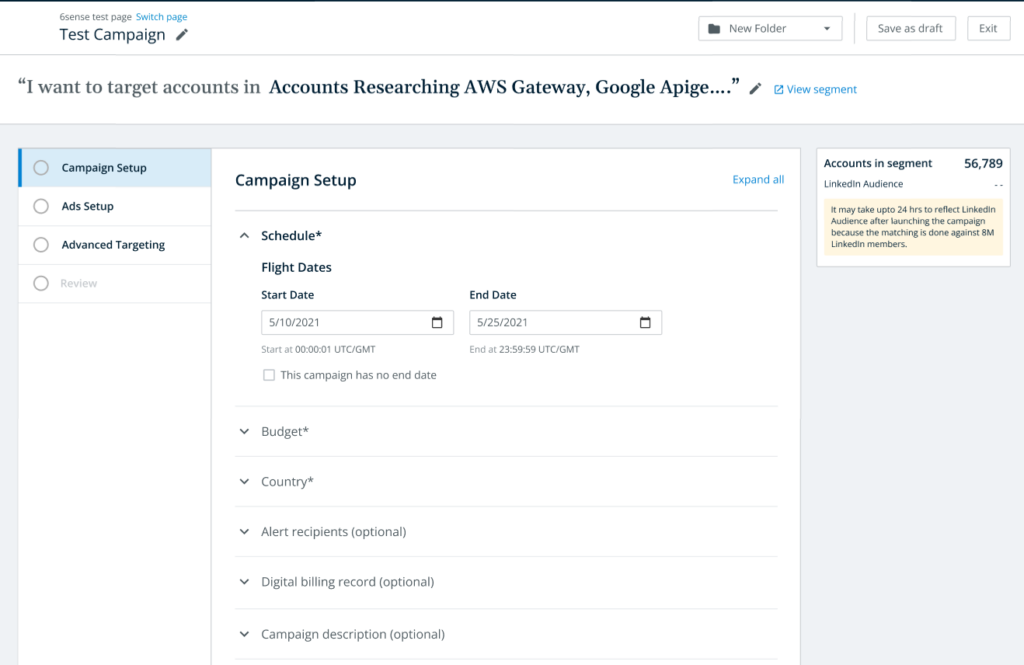
Task: Open Advanced Targeting sidebar item
Action: (115, 245)
